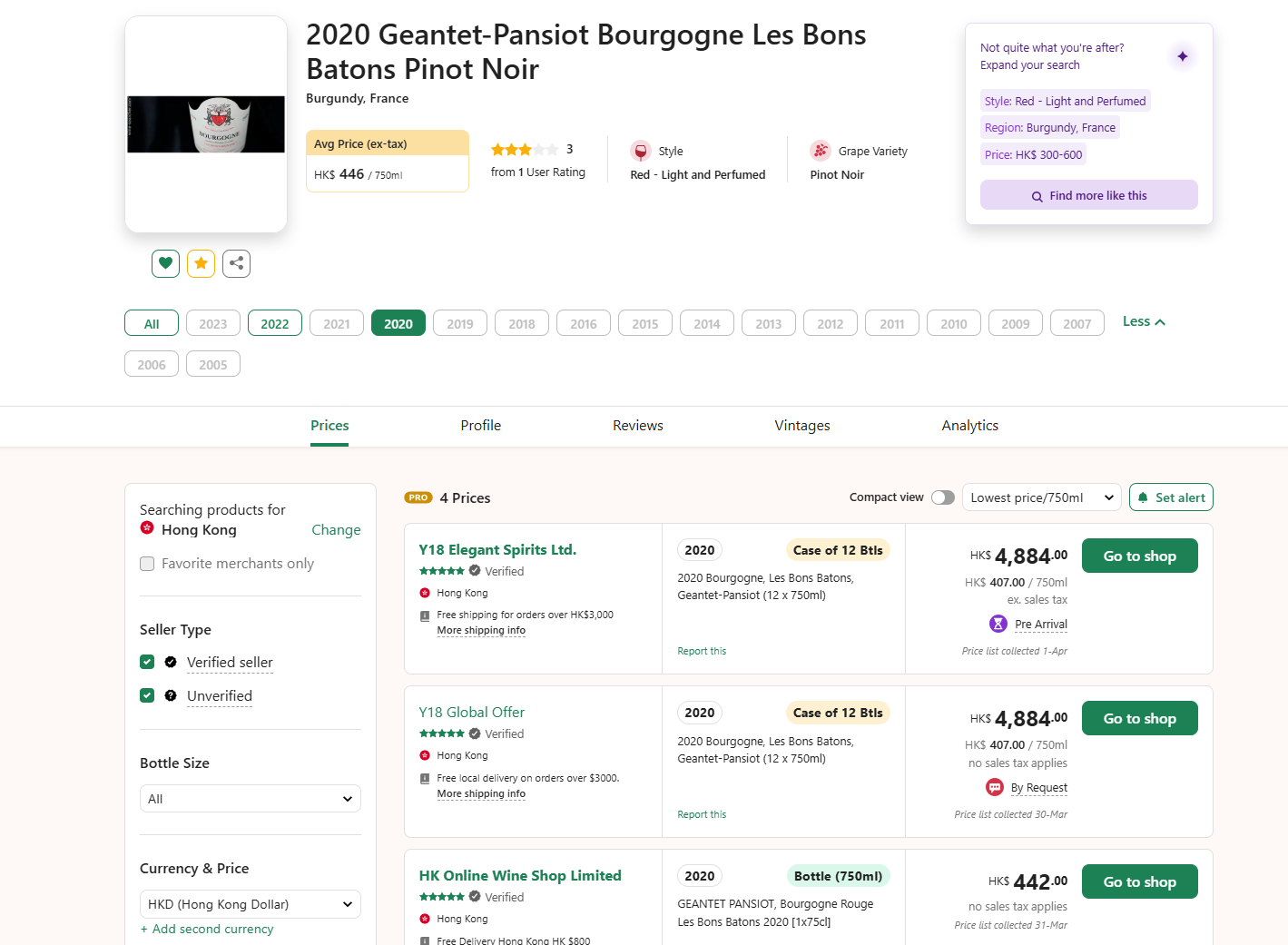Select the 2022 vintage pill
Image resolution: width=1288 pixels, height=945 pixels.
[274, 324]
